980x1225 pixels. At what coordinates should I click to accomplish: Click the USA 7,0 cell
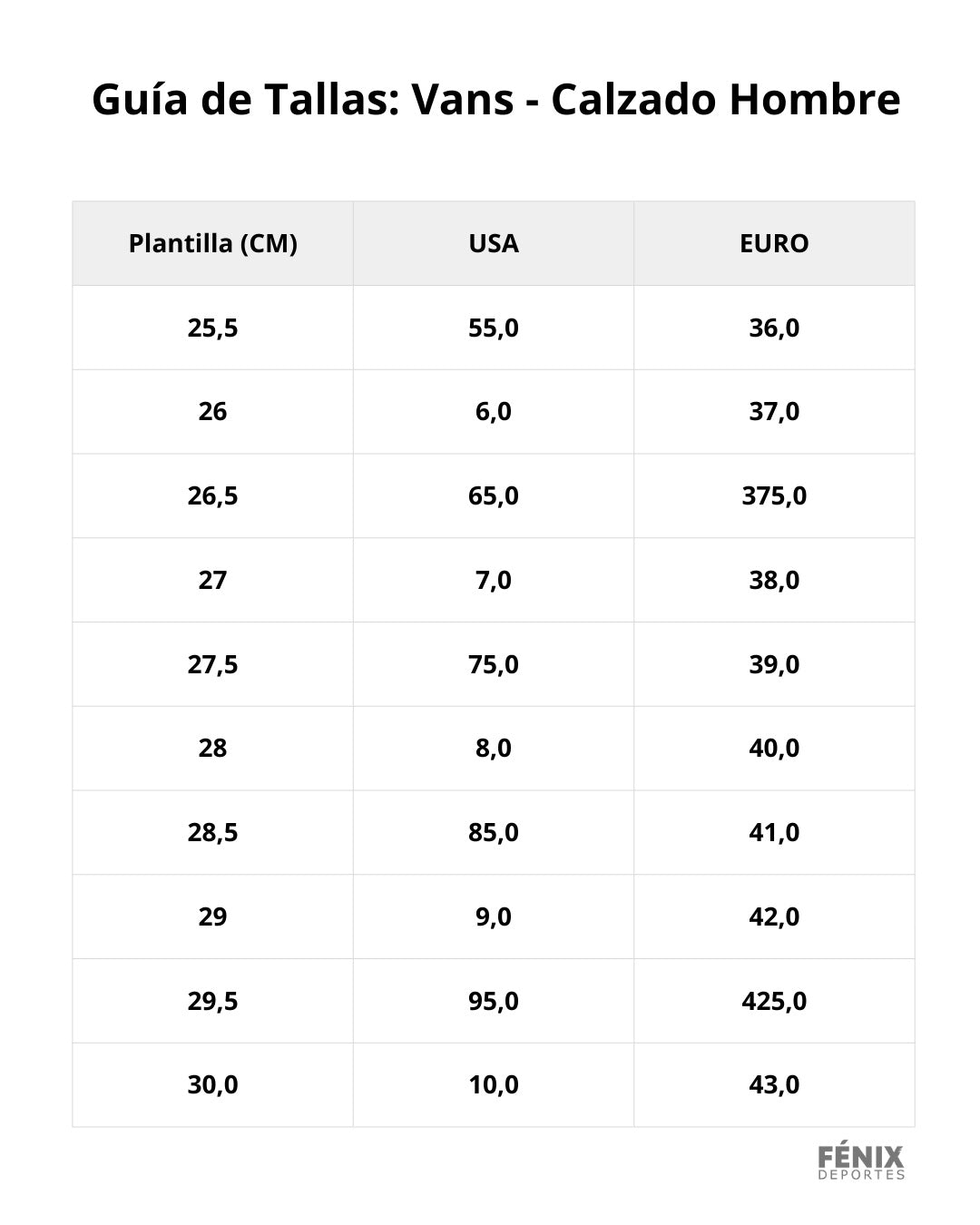click(494, 580)
